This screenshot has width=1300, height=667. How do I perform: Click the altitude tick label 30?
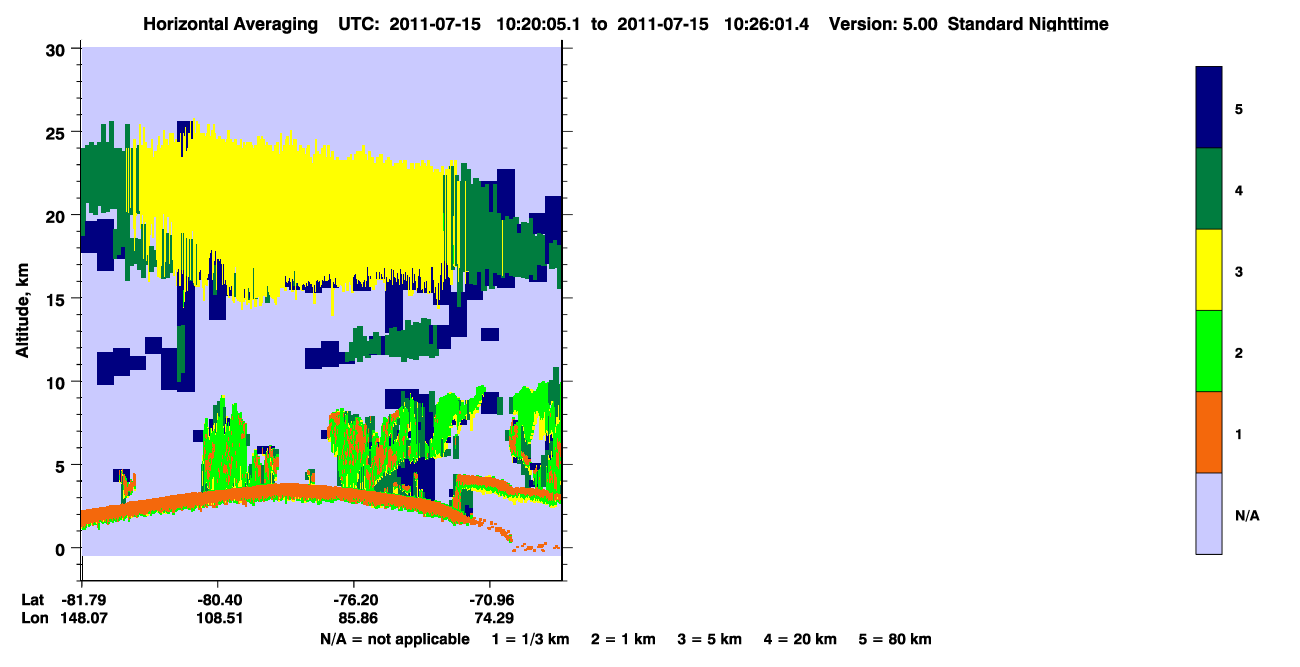[58, 49]
